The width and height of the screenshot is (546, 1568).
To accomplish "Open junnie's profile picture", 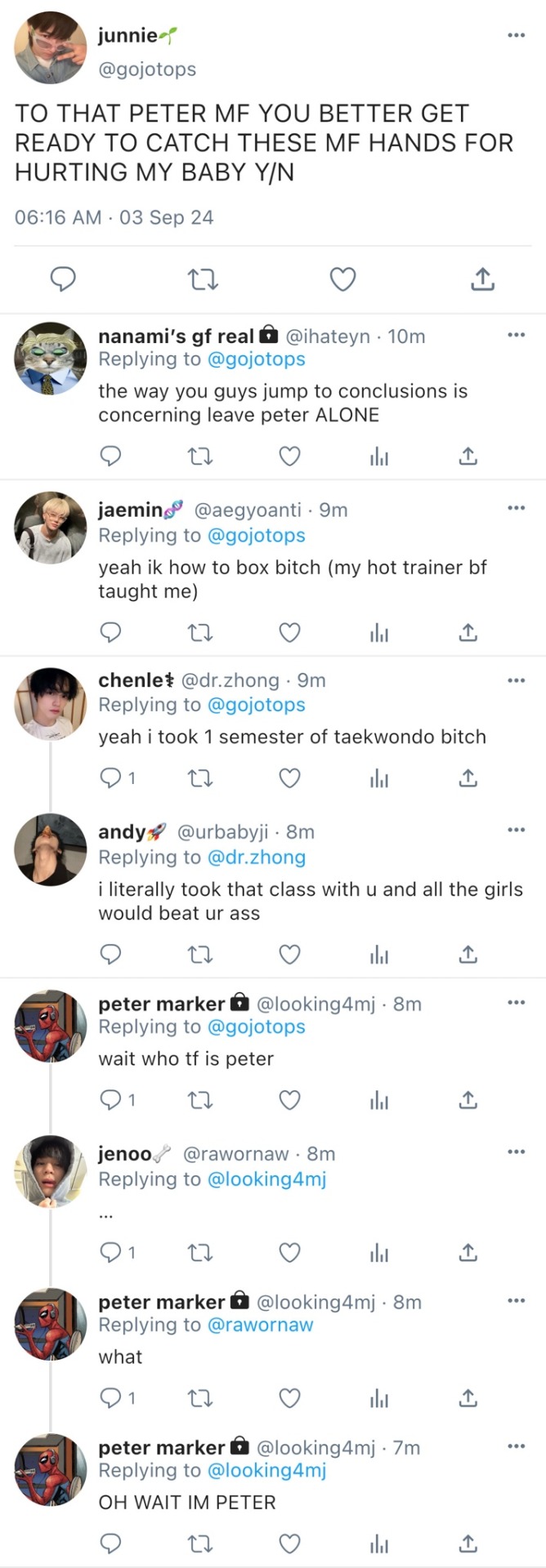I will coord(50,47).
